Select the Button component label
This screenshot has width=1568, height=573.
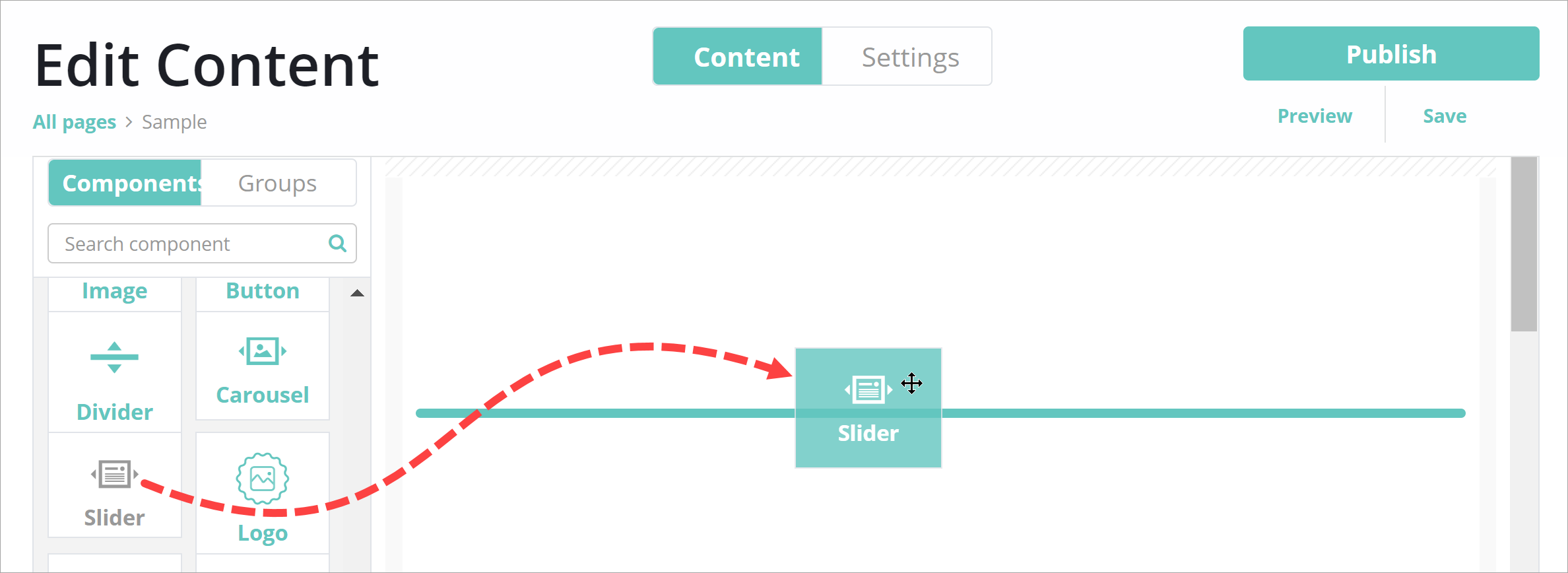tap(263, 291)
